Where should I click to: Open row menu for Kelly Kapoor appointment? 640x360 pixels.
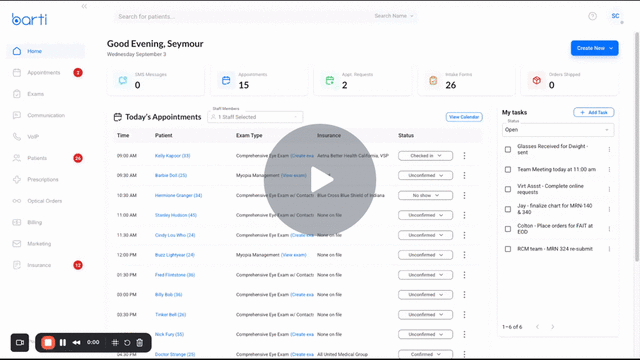tap(464, 156)
